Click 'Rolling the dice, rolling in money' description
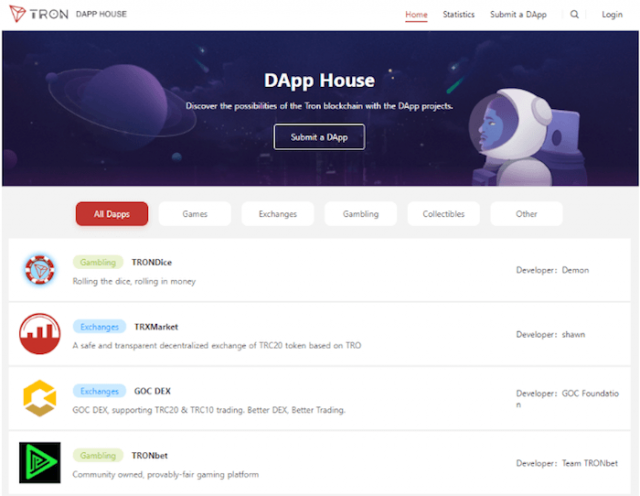The image size is (640, 496). point(134,281)
